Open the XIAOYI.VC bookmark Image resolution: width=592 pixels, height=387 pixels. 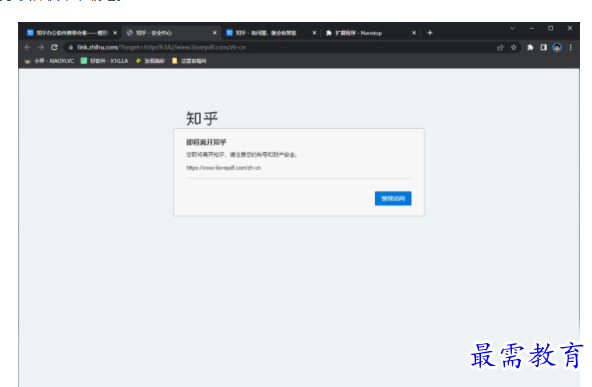[49, 61]
